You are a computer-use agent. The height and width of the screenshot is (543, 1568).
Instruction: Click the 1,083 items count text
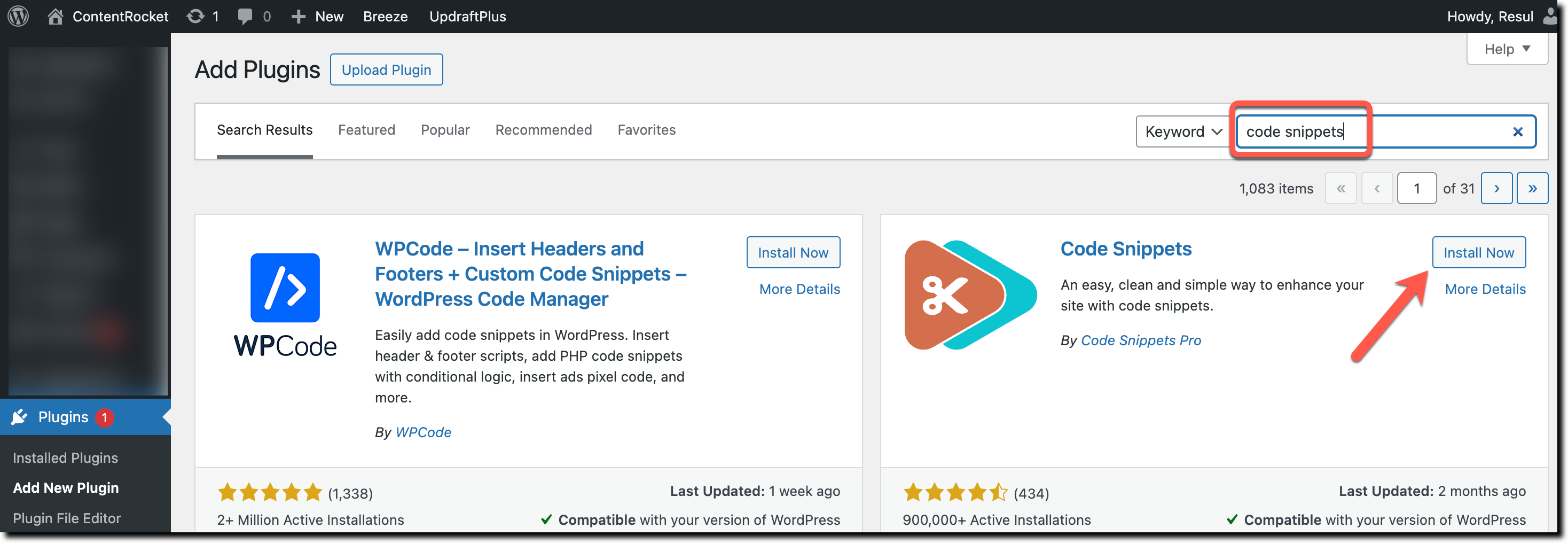point(1276,189)
